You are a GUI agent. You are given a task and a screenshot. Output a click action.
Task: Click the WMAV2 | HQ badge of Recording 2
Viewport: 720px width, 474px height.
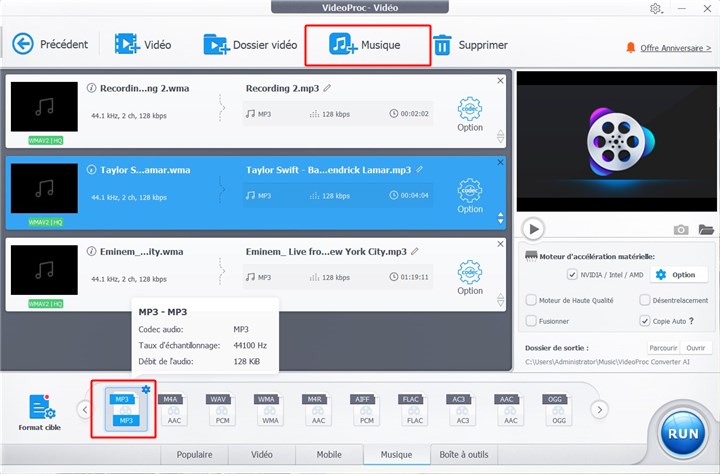click(45, 141)
